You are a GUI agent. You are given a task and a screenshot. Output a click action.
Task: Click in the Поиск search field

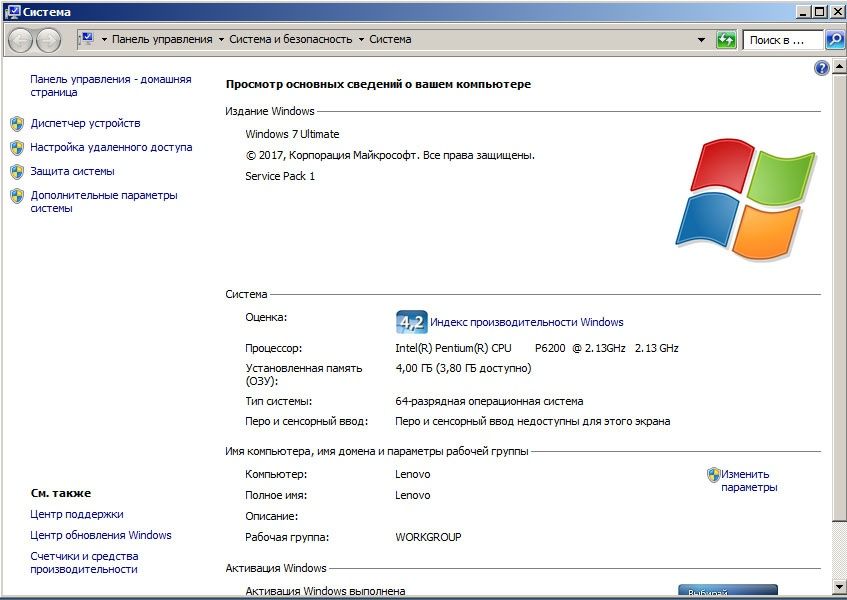(783, 40)
